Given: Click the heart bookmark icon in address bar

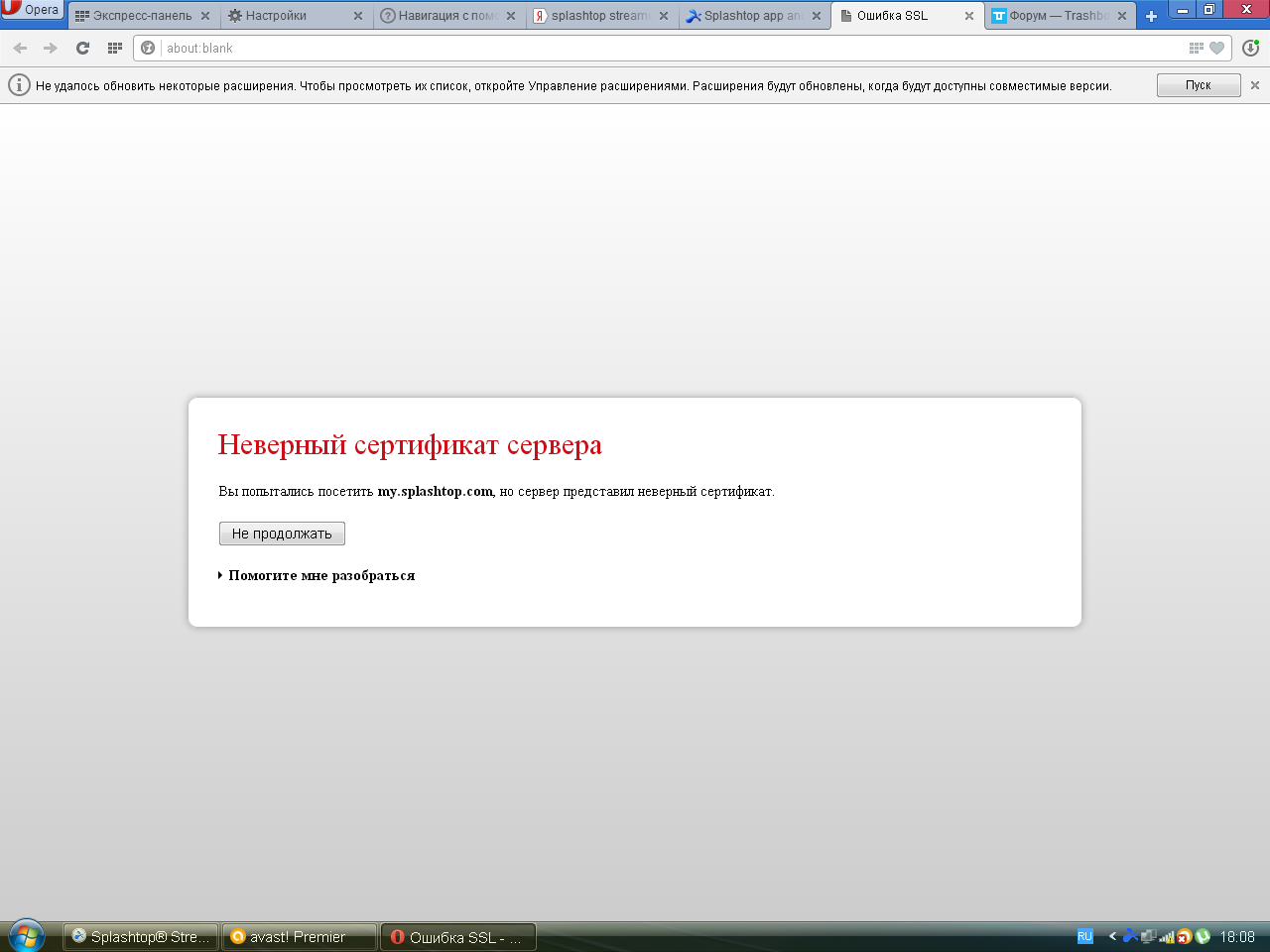Looking at the screenshot, I should [1217, 48].
